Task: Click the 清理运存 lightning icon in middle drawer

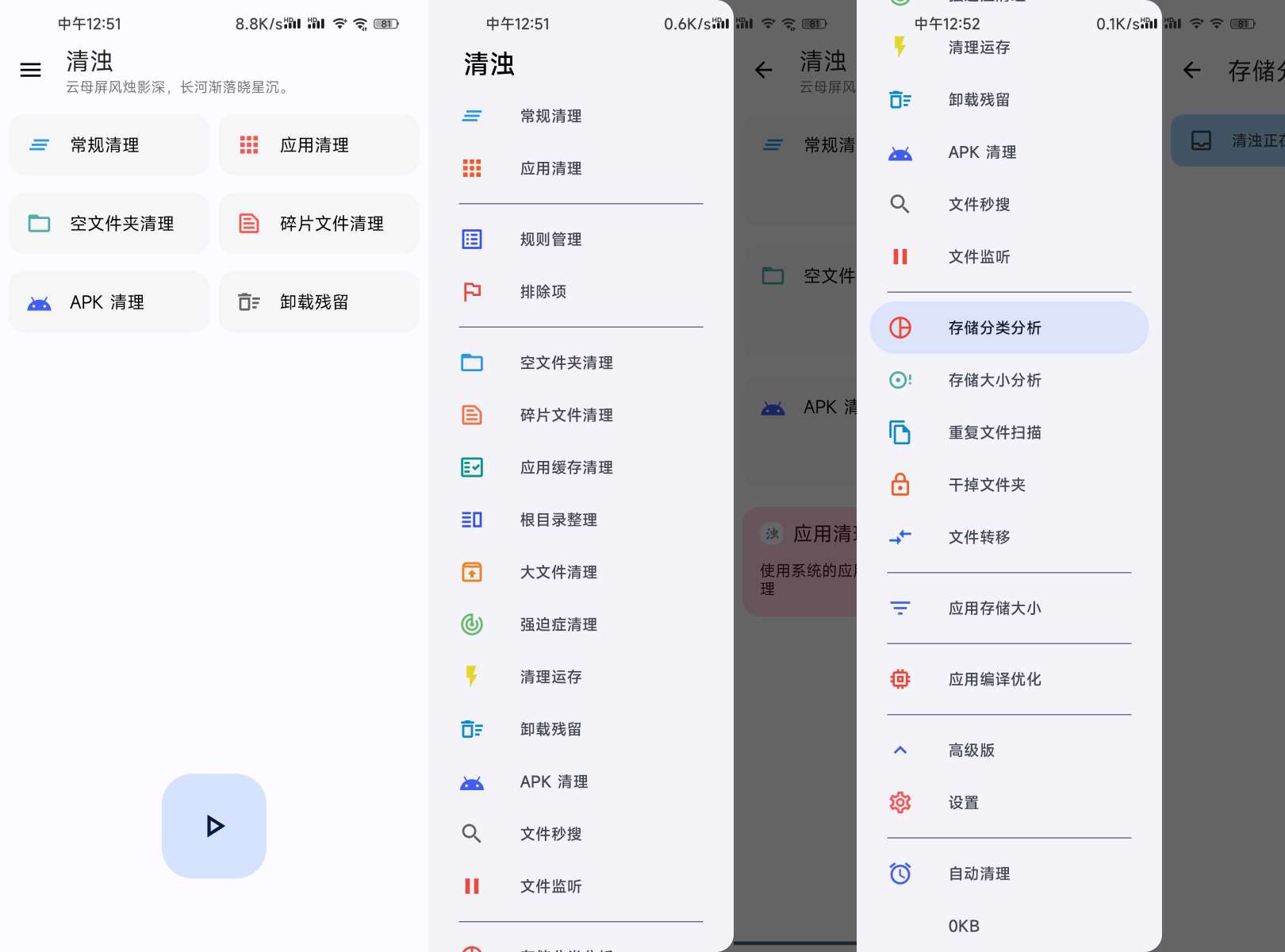Action: click(472, 677)
